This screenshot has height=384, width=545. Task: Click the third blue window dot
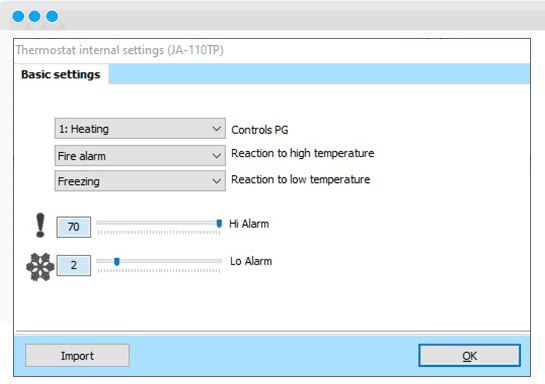[52, 16]
